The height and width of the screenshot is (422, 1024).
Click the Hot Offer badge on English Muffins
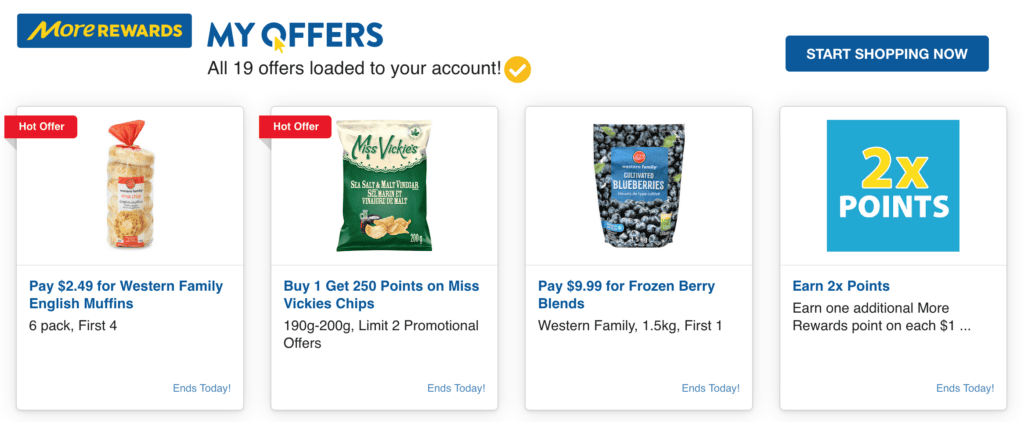(x=41, y=127)
